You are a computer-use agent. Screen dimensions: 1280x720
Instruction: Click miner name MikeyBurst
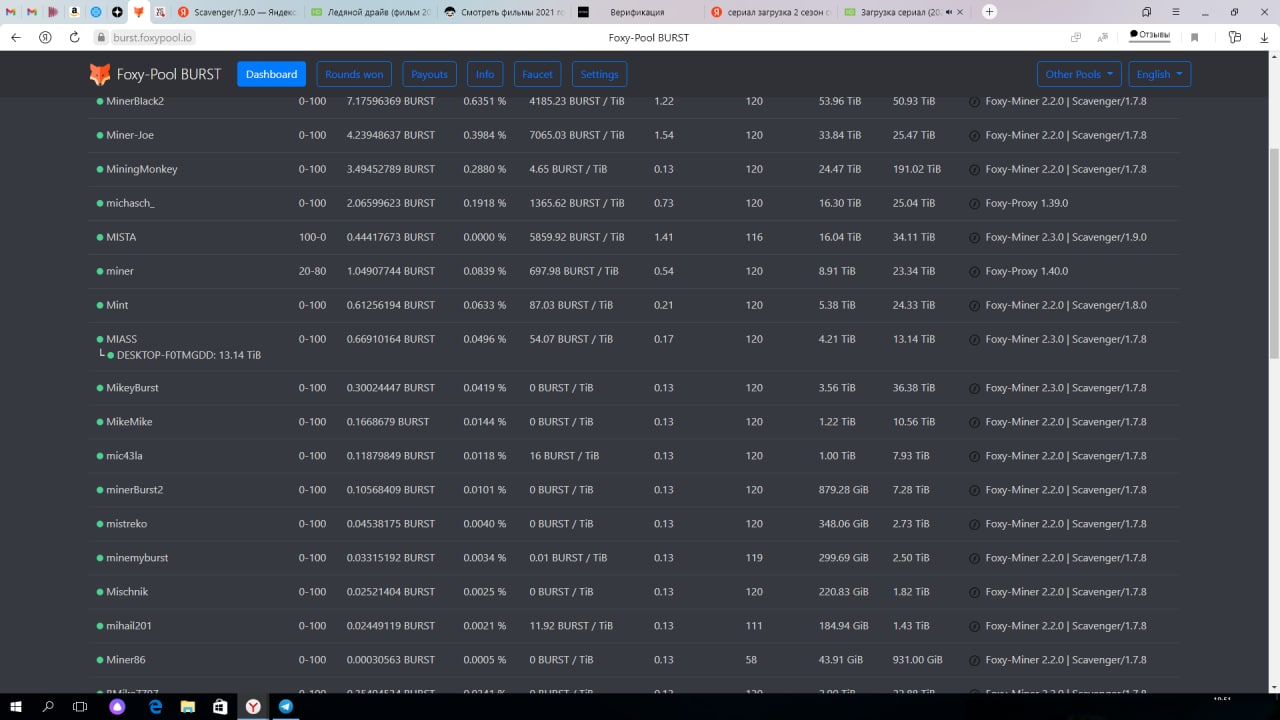pyautogui.click(x=132, y=388)
